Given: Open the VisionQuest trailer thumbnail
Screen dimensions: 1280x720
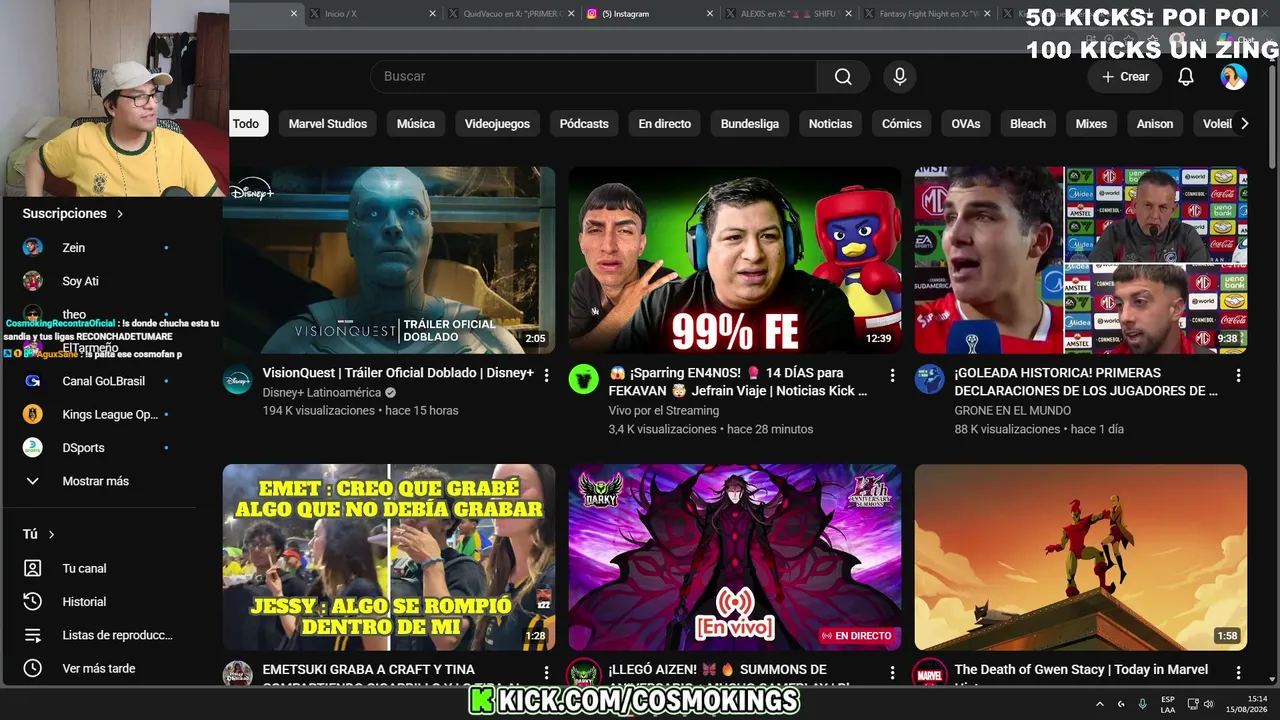Looking at the screenshot, I should [x=389, y=260].
